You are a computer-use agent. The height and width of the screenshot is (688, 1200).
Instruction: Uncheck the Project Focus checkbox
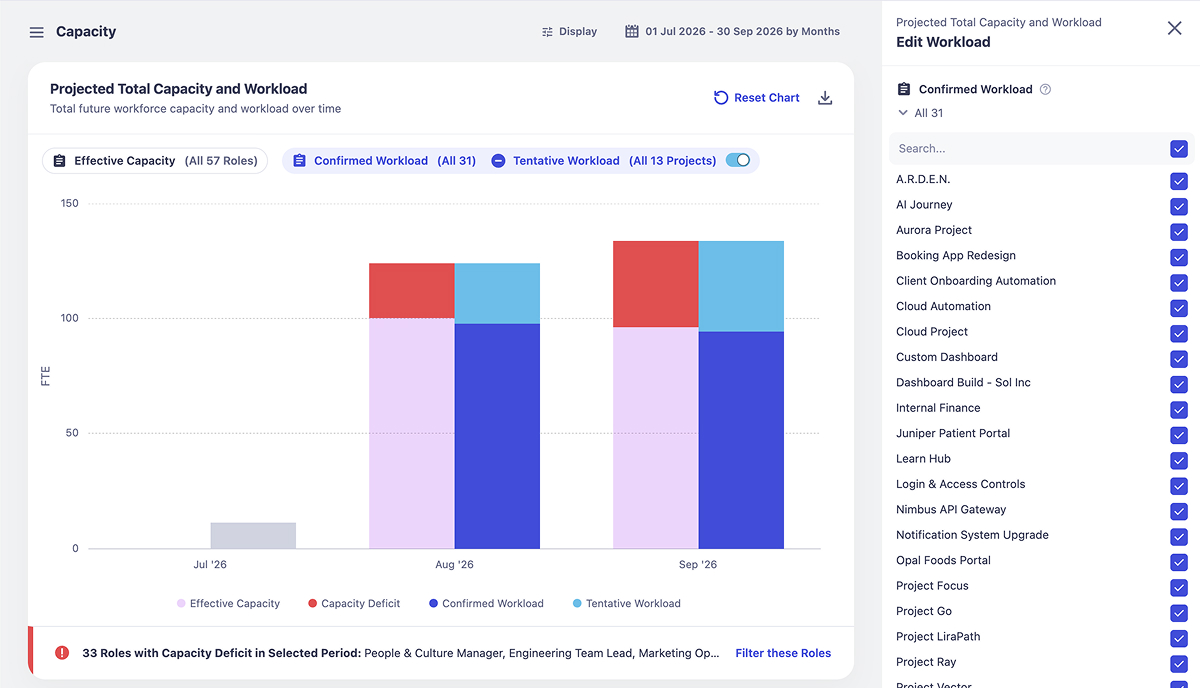click(x=1179, y=587)
